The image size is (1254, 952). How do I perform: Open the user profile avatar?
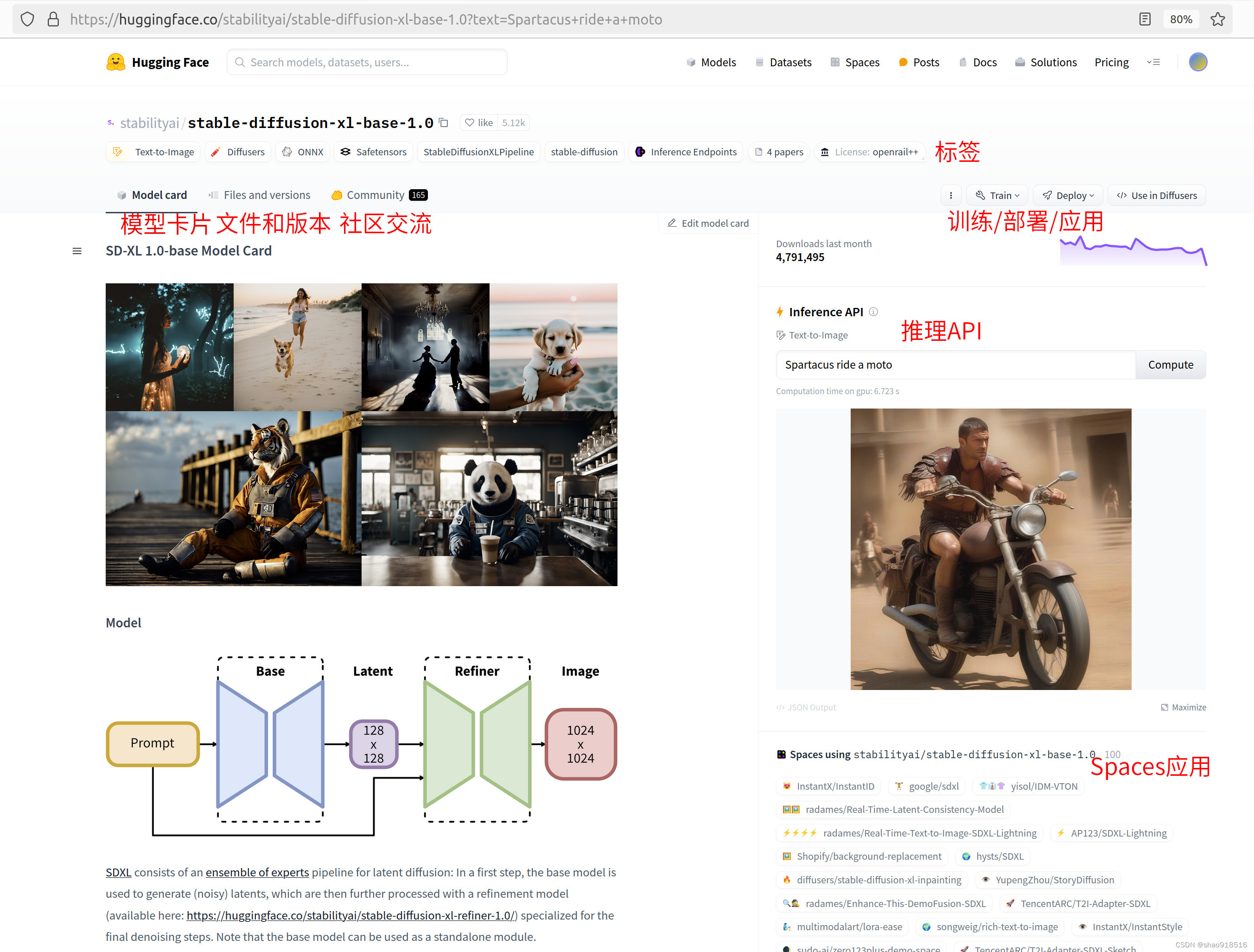point(1197,63)
